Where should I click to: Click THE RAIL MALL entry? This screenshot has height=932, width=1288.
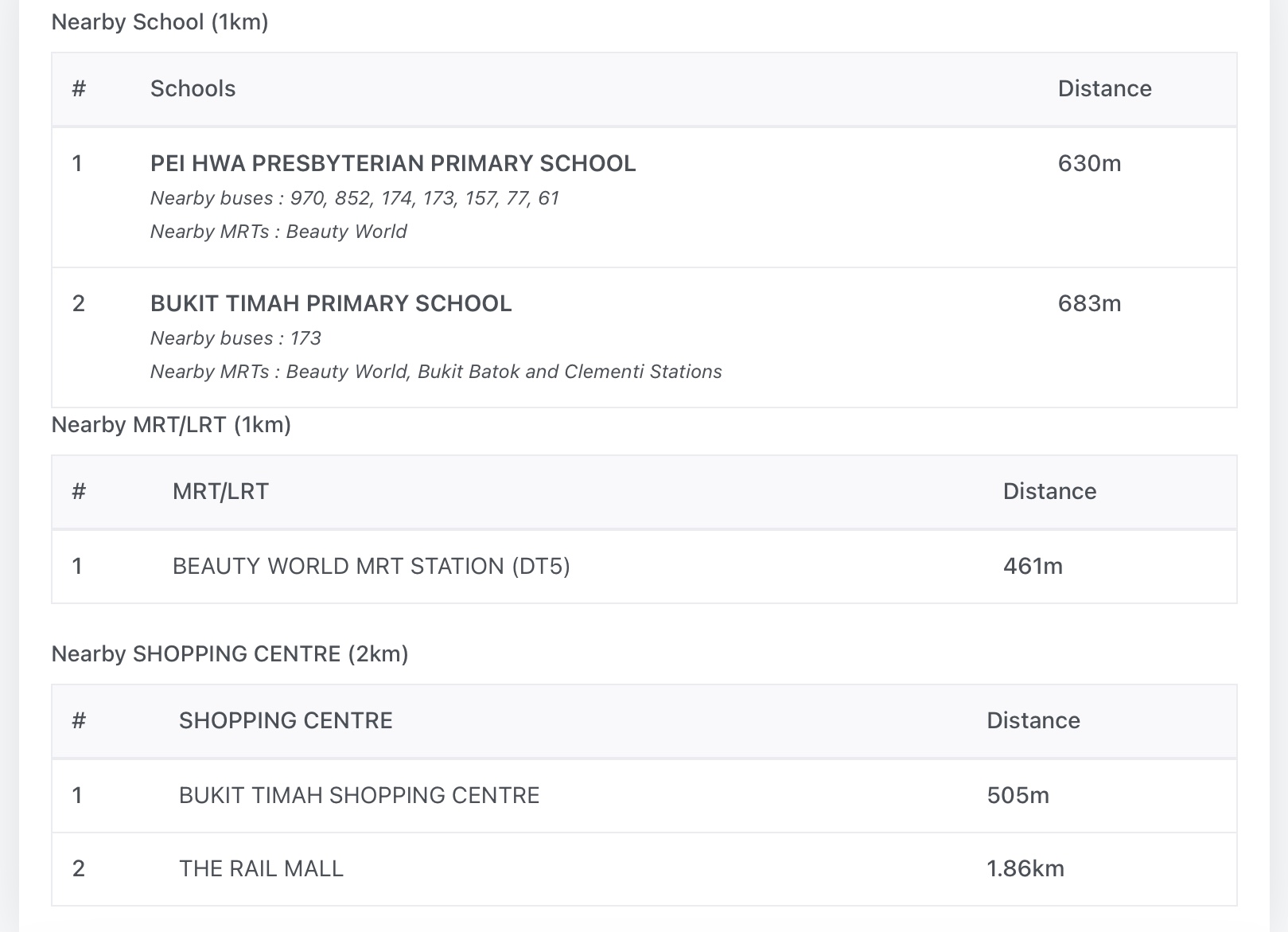click(261, 868)
